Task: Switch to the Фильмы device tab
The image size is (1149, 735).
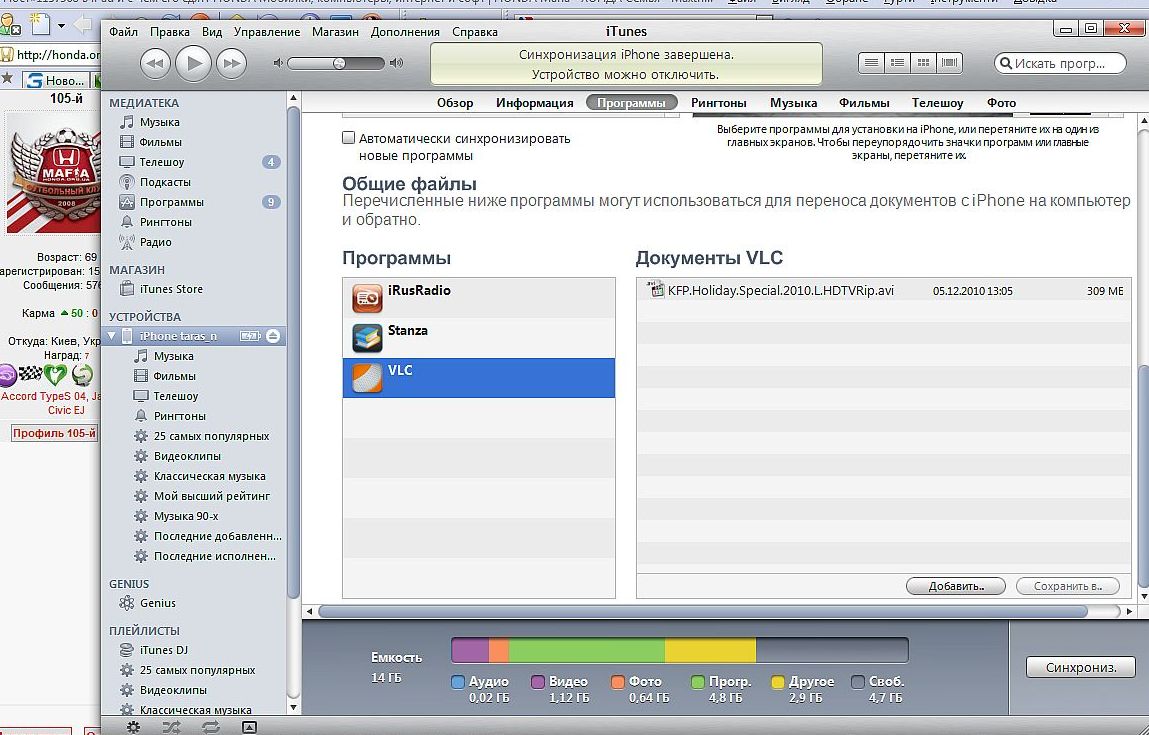Action: [x=864, y=103]
